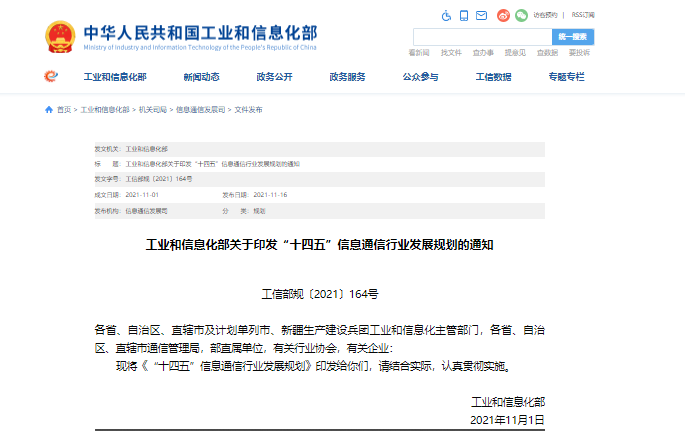Focus the site search input field
Screen dimensions: 685x431
pos(482,37)
